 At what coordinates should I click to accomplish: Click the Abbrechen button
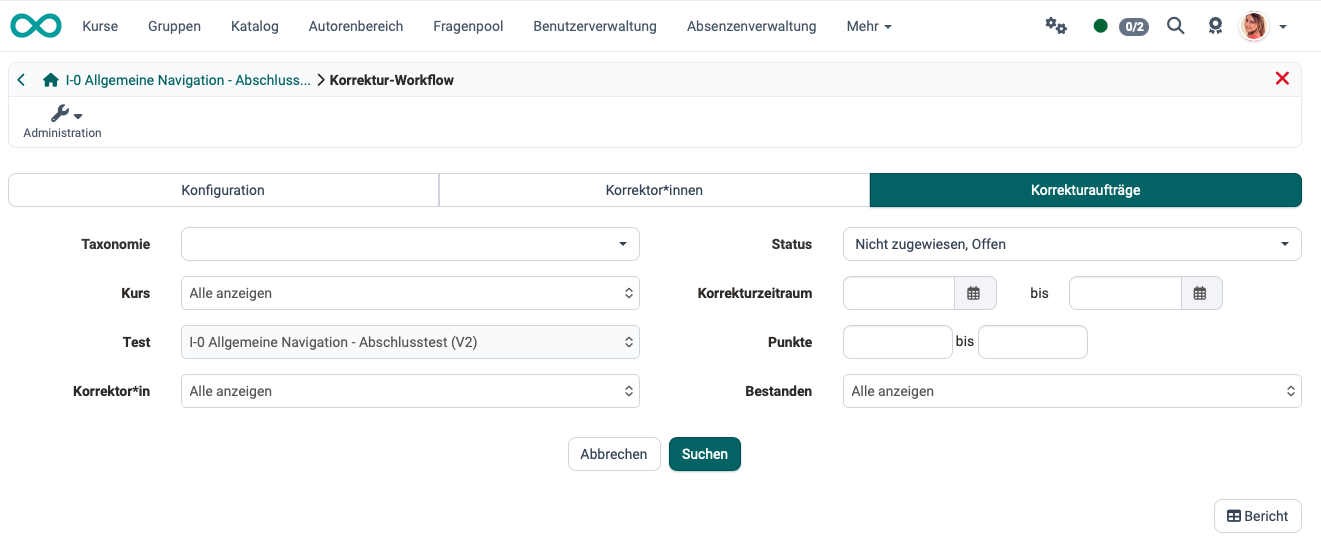(614, 454)
